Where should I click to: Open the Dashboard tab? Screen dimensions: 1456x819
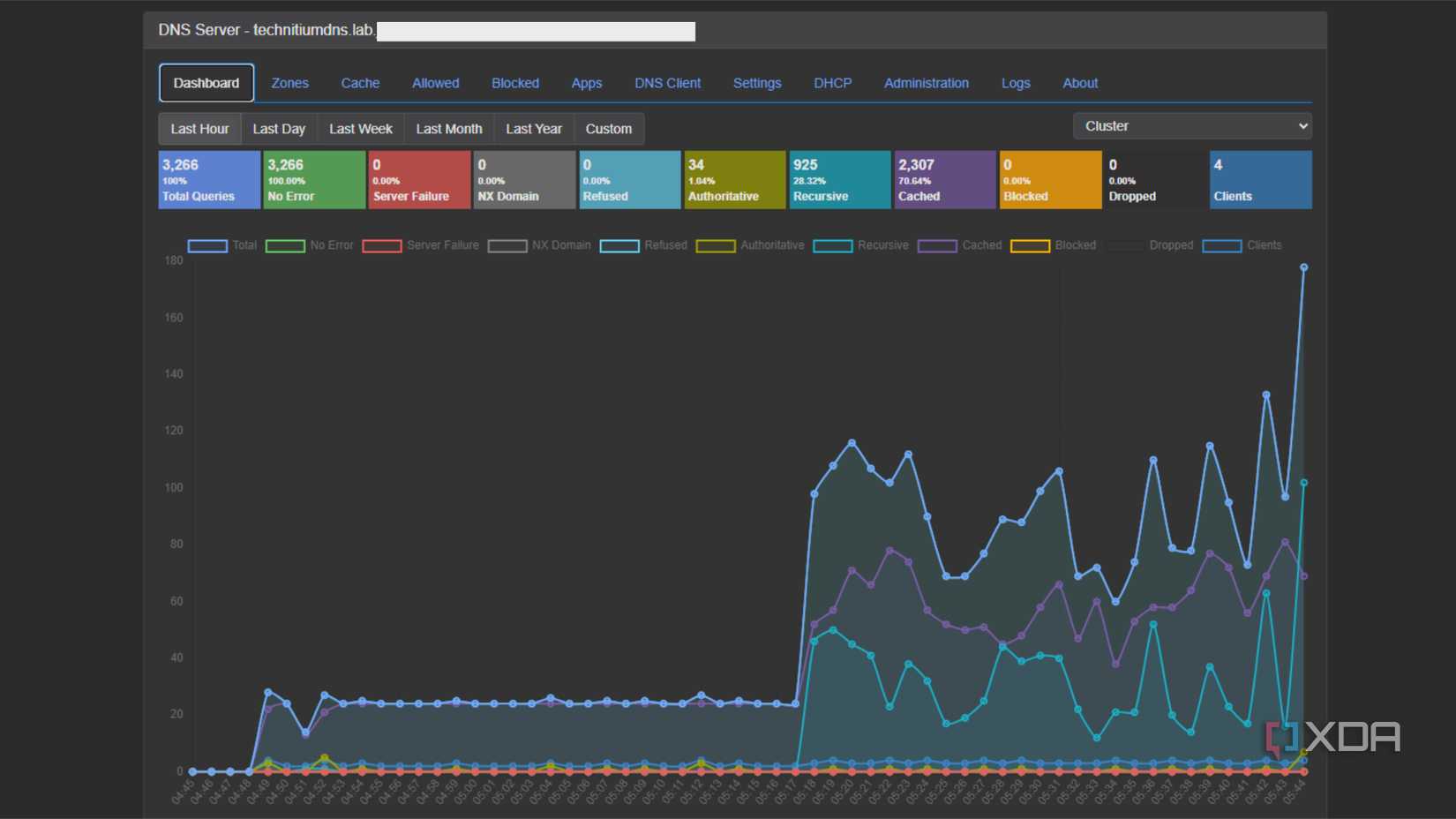[x=206, y=83]
